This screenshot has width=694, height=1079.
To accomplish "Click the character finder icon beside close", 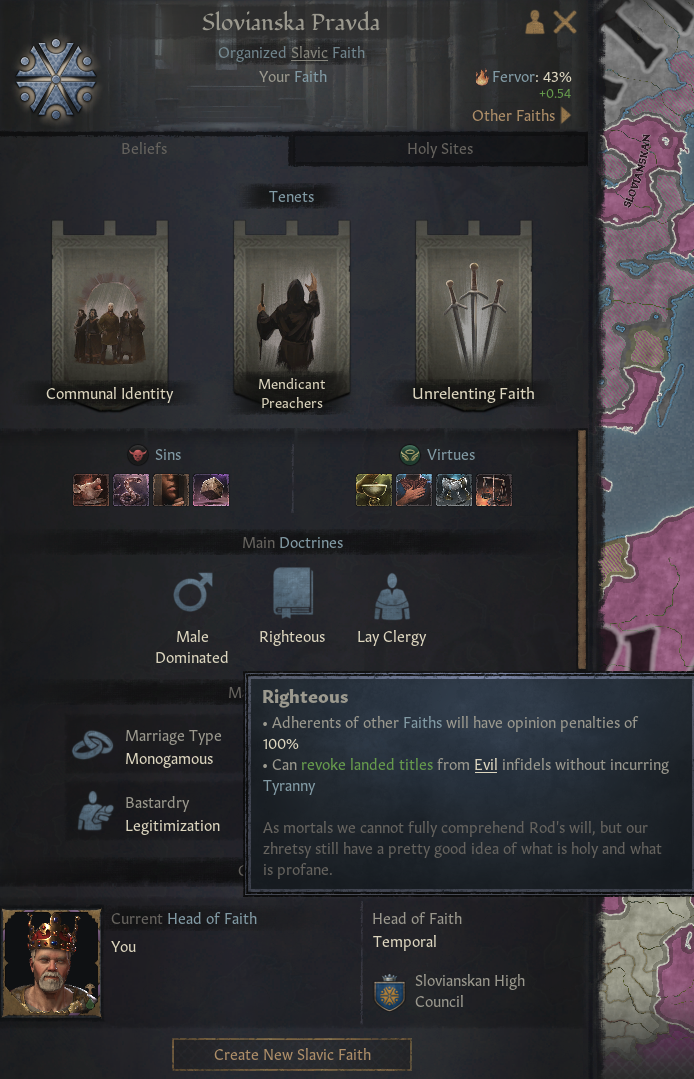I will [534, 22].
